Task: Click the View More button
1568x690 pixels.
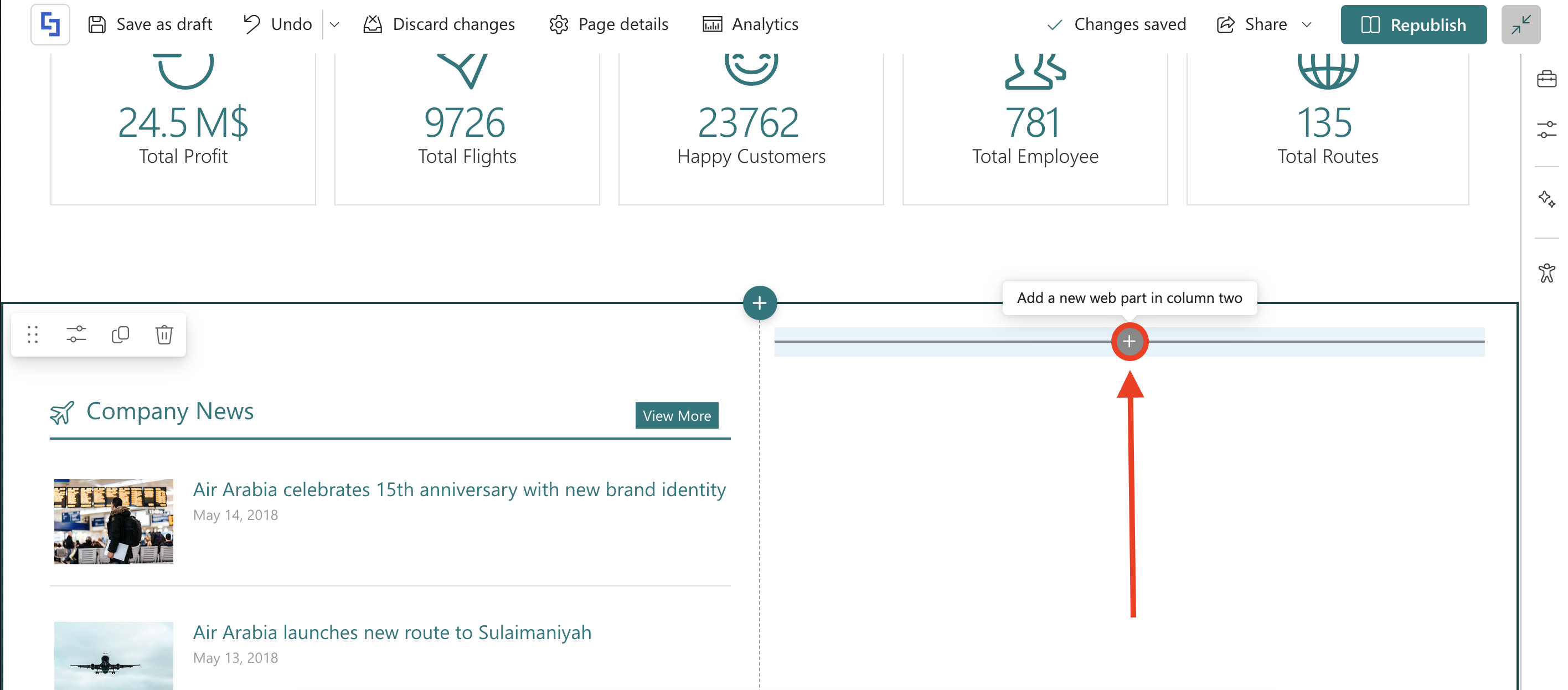Action: click(676, 415)
